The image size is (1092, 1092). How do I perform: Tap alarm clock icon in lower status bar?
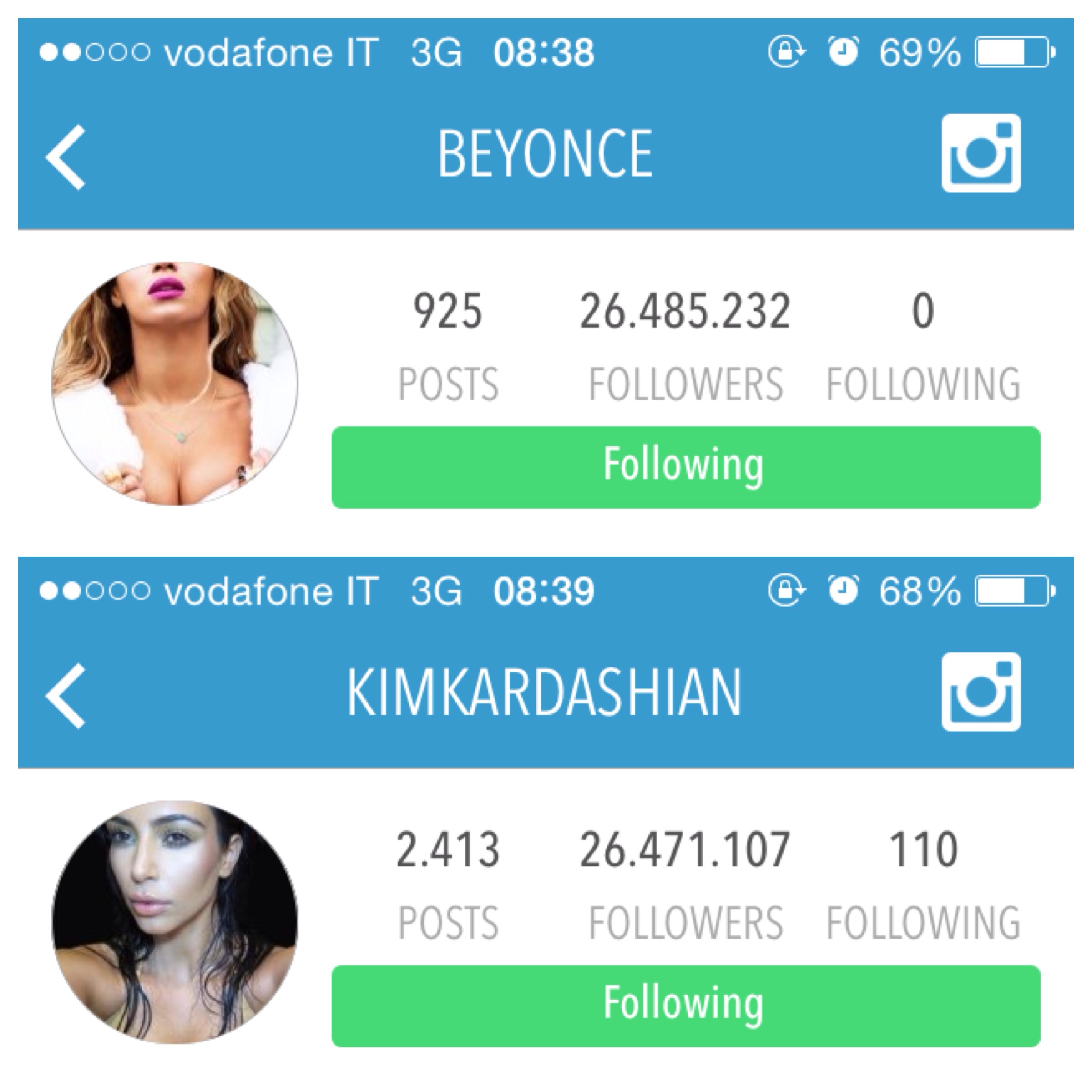pos(843,590)
